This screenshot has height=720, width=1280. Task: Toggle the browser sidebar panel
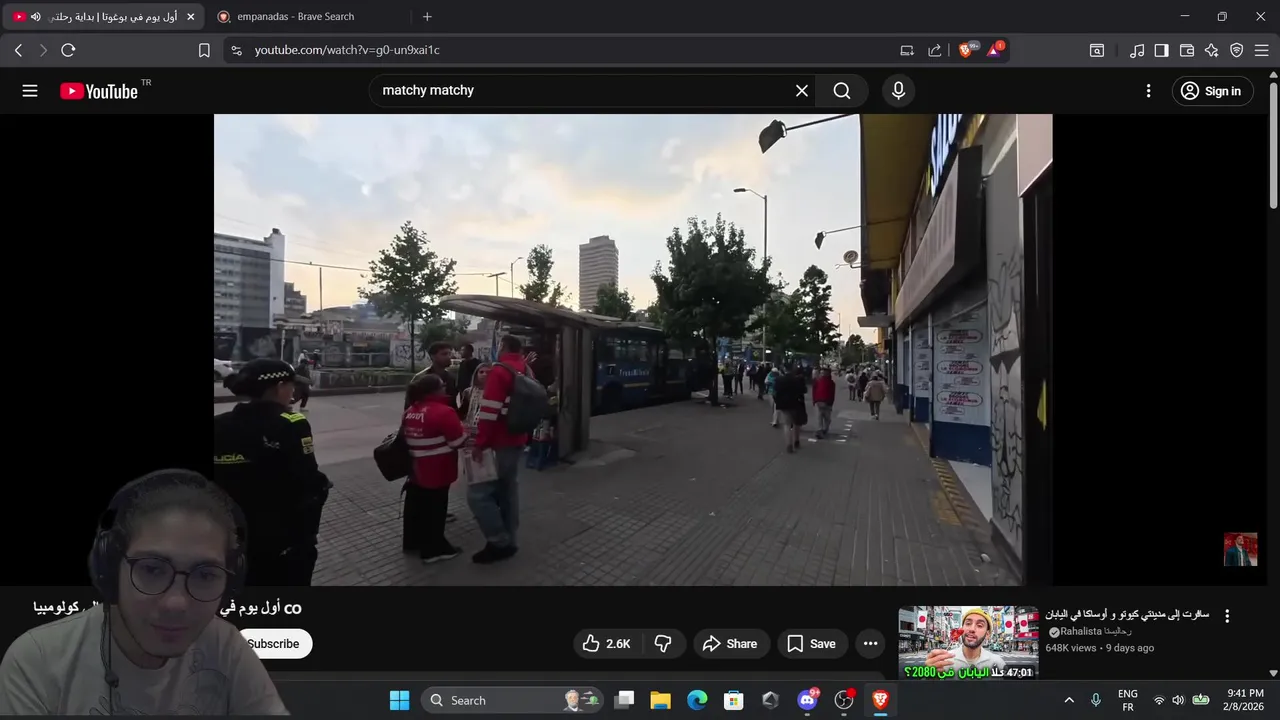coord(1162,50)
